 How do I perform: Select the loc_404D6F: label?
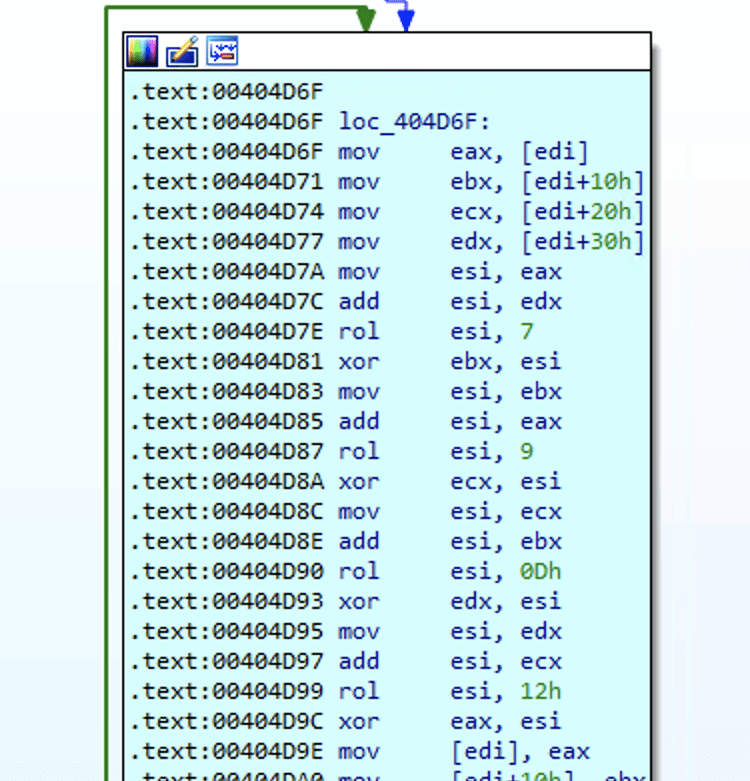point(414,122)
